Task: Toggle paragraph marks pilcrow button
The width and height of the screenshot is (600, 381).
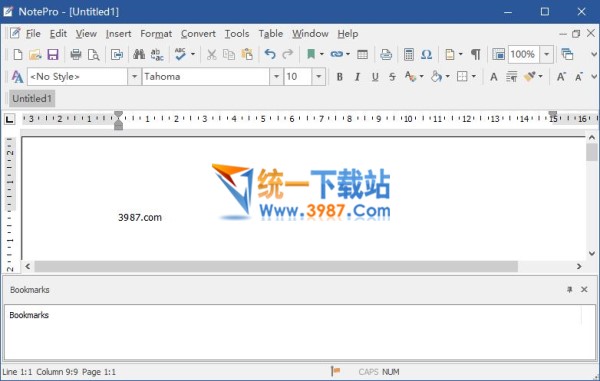Action: pos(476,54)
